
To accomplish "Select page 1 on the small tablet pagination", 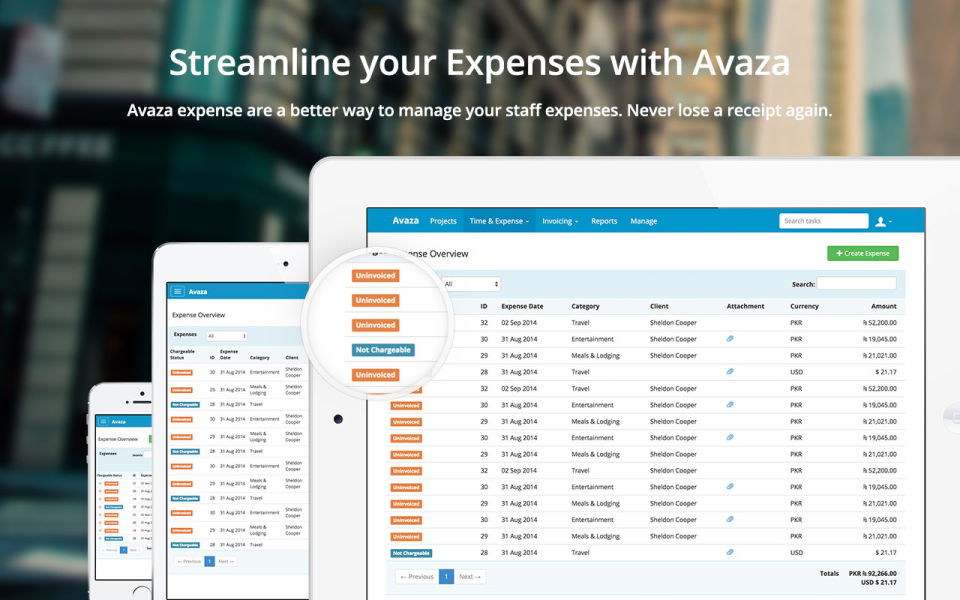I will (209, 561).
